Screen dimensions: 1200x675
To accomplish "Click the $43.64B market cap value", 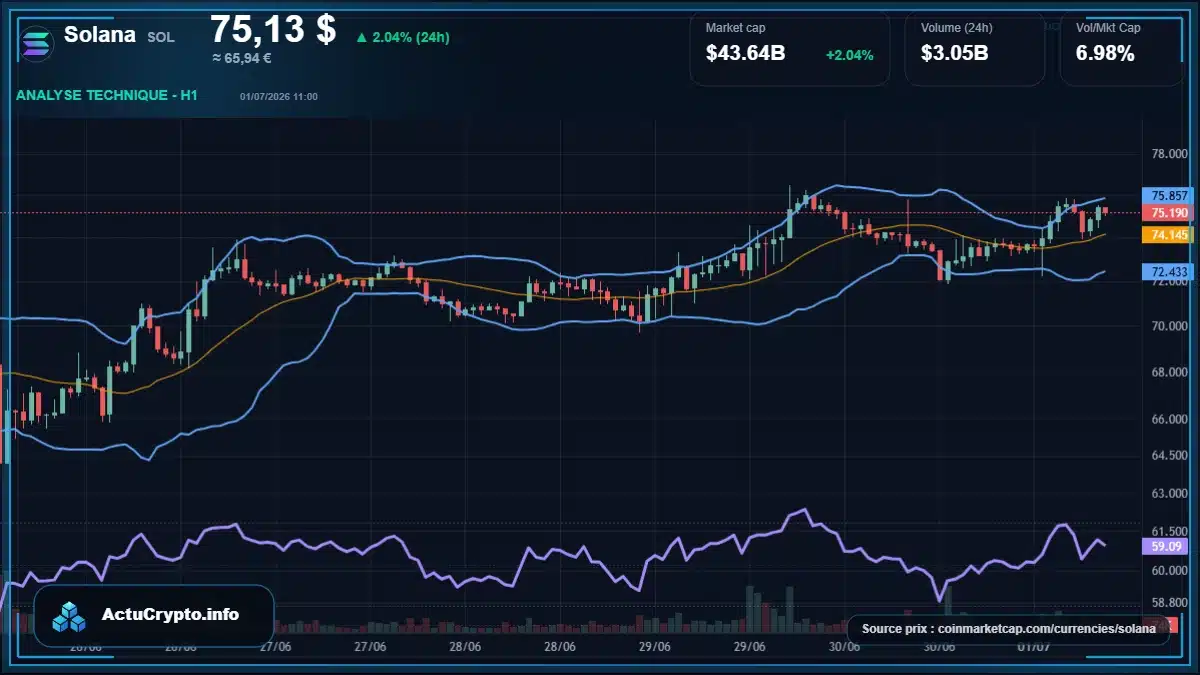I will pyautogui.click(x=745, y=54).
